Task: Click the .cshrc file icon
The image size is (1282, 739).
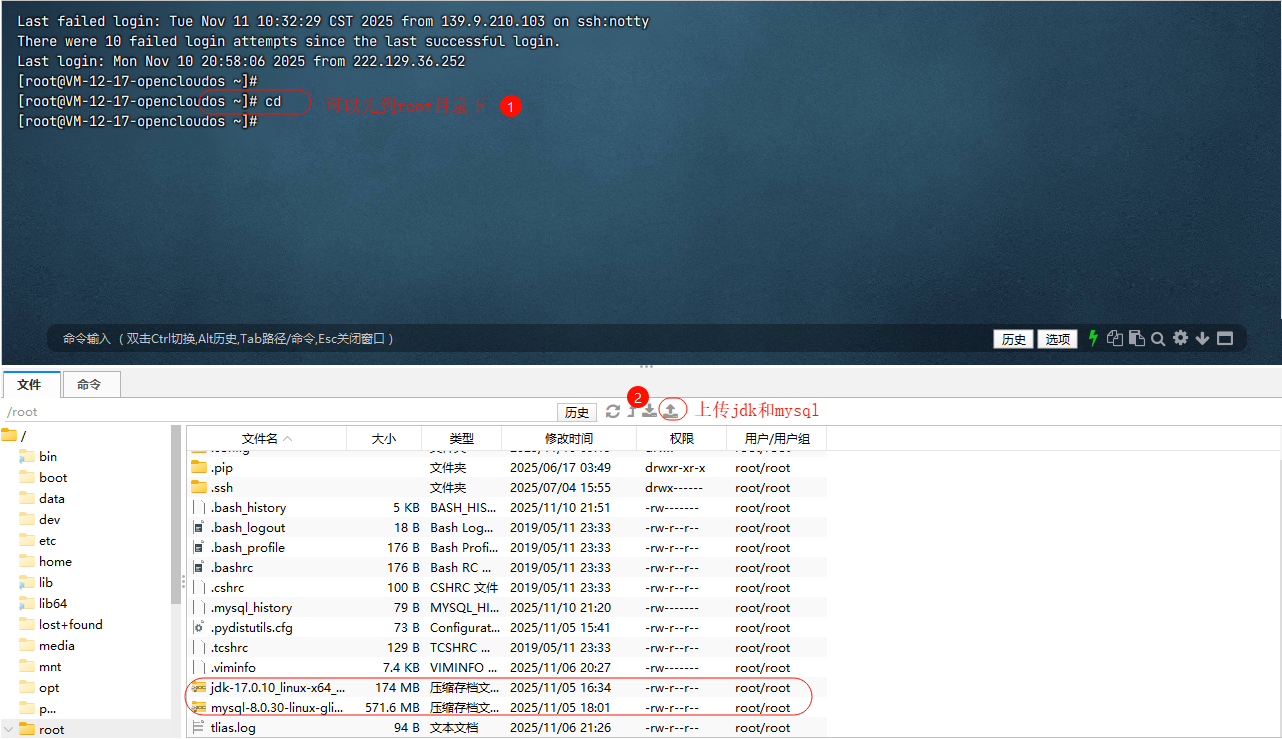Action: tap(199, 587)
